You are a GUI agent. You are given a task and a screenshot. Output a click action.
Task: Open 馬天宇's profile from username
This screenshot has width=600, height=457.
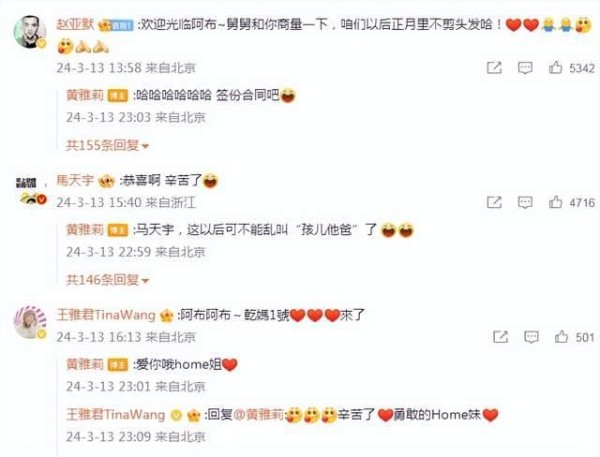[x=75, y=180]
